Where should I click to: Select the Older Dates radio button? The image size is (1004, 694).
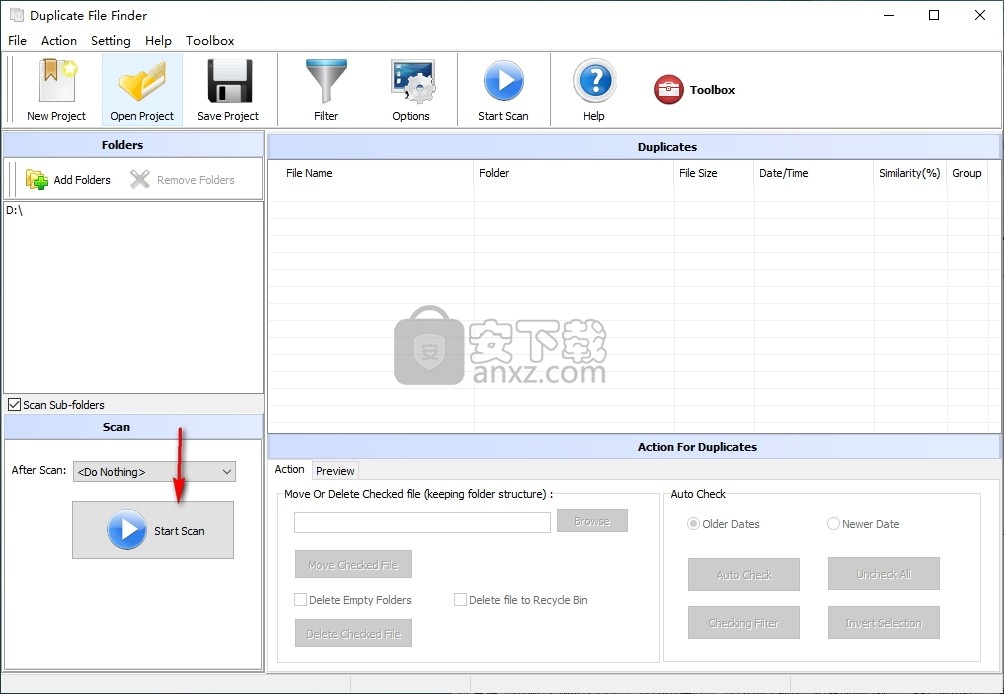tap(693, 524)
